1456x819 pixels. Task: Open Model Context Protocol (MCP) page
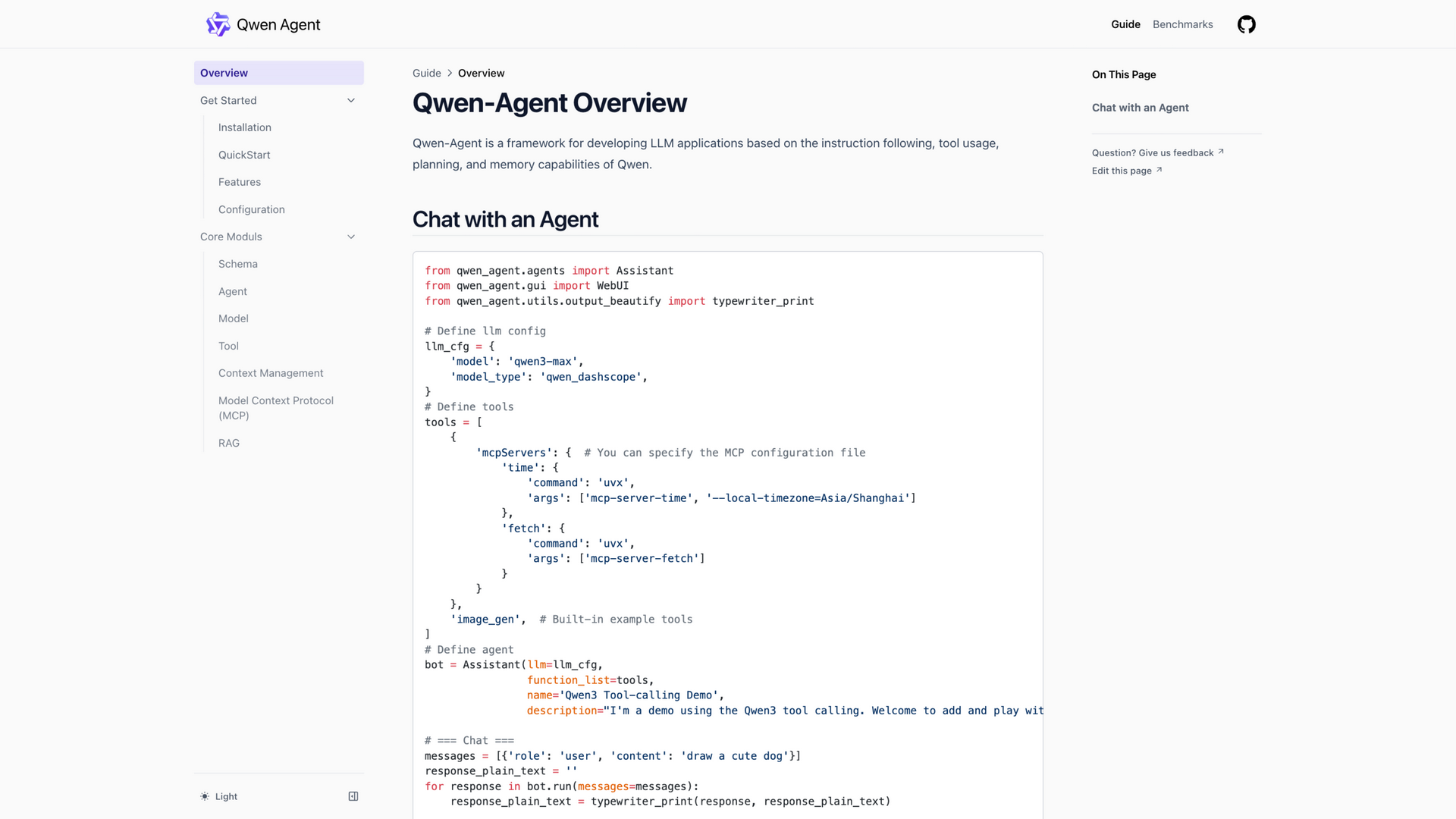click(x=276, y=408)
